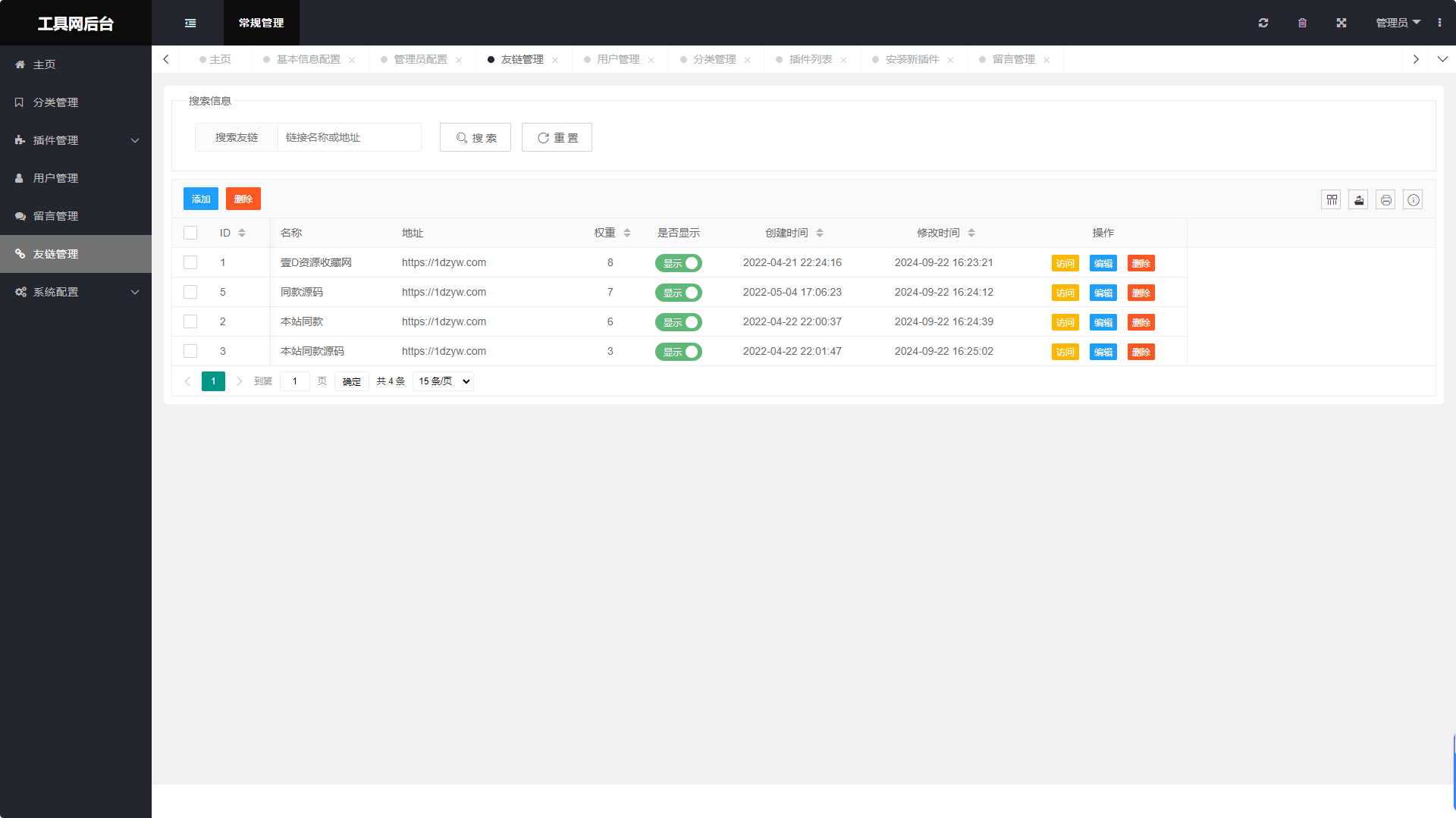Screen dimensions: 1456x818
Task: Open 主页 in the sidebar
Action: (x=76, y=64)
